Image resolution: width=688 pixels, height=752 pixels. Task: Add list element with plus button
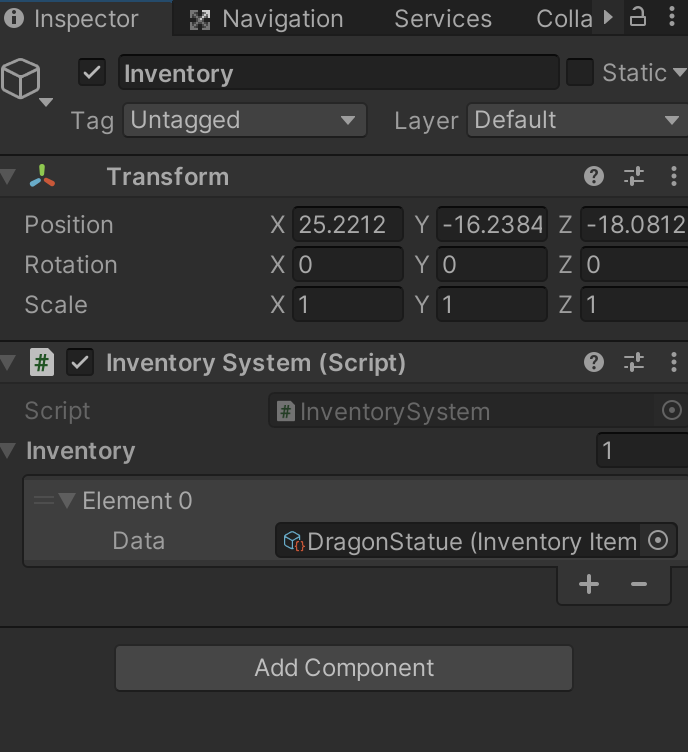(589, 584)
